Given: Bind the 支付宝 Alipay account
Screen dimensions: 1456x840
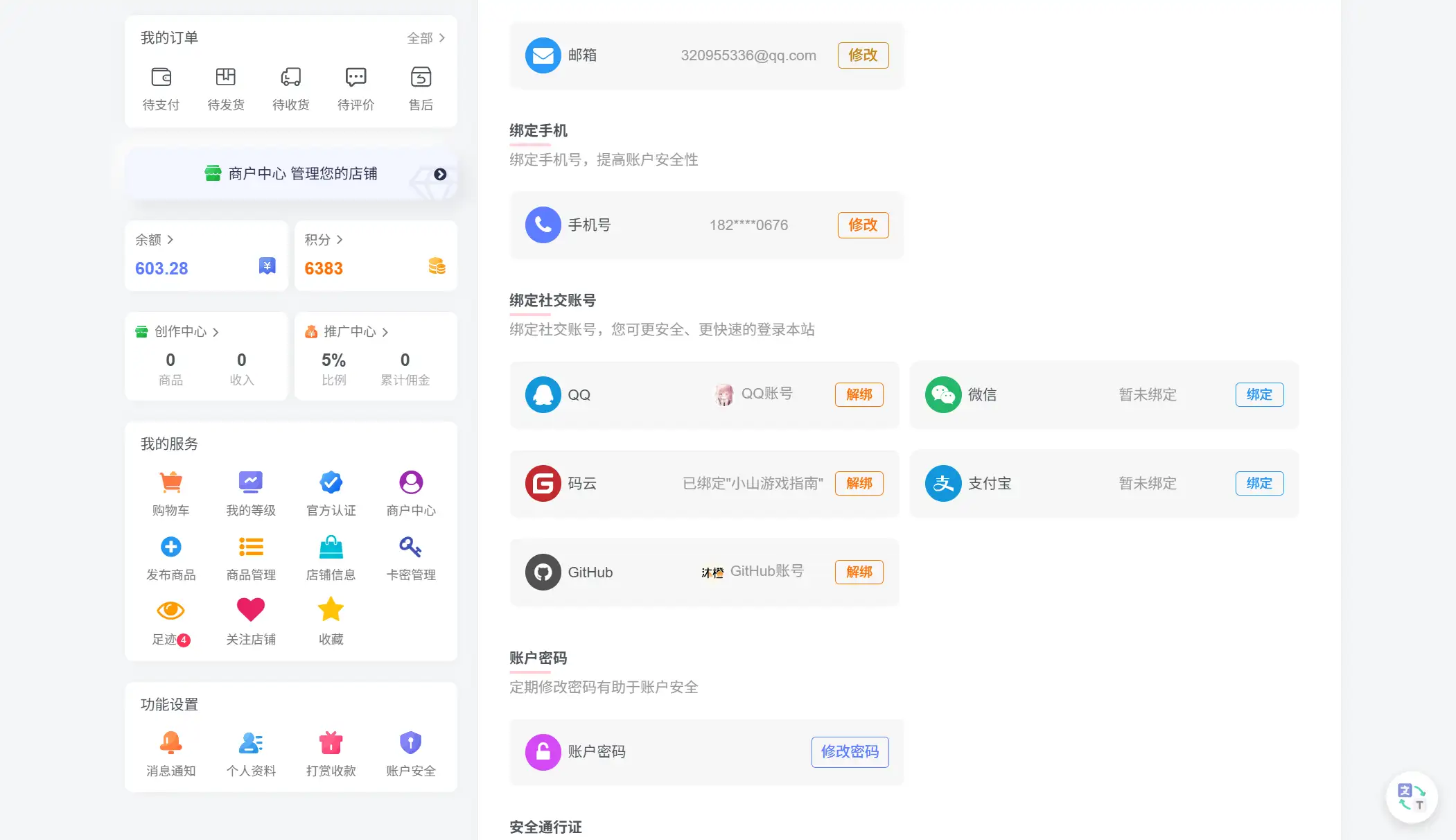Looking at the screenshot, I should 1259,484.
